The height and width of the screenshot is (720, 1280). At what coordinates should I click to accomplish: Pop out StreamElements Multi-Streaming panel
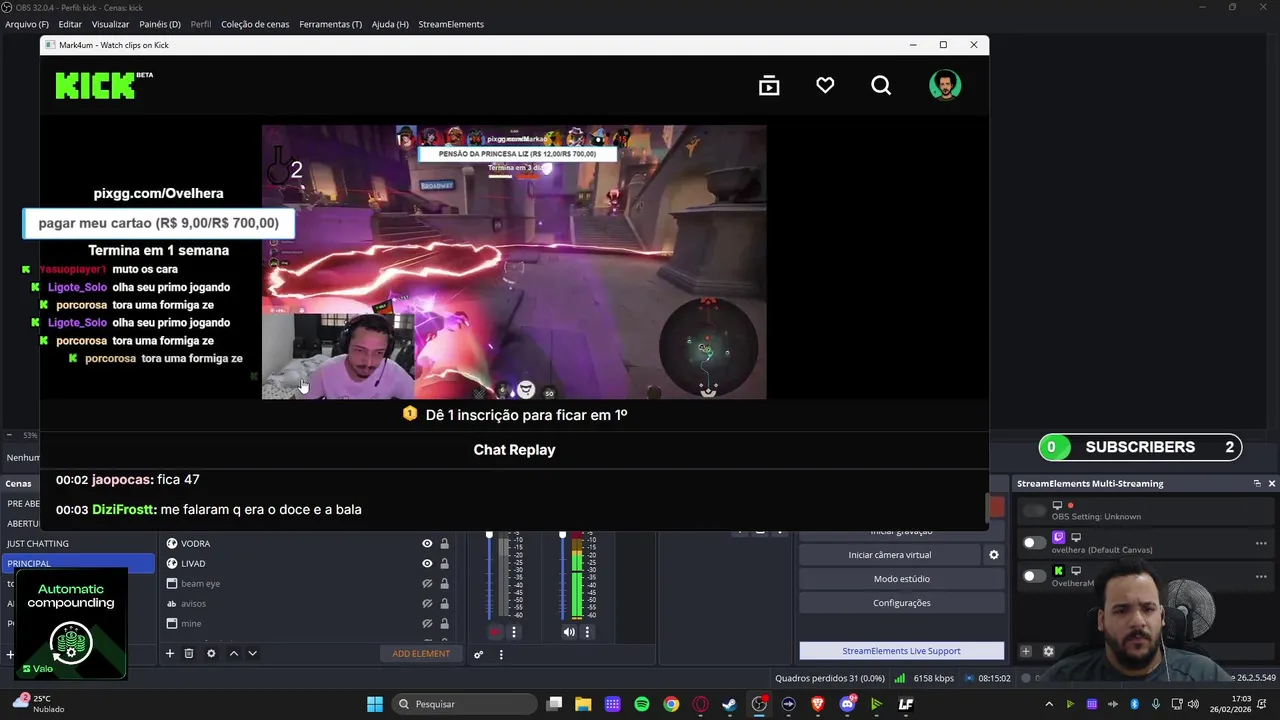[x=1257, y=484]
